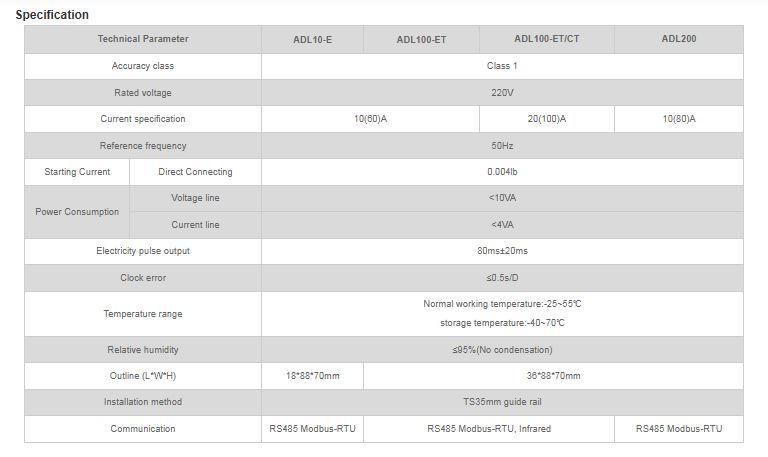The height and width of the screenshot is (457, 768).
Task: Click the 220V rated voltage value
Action: click(x=502, y=93)
